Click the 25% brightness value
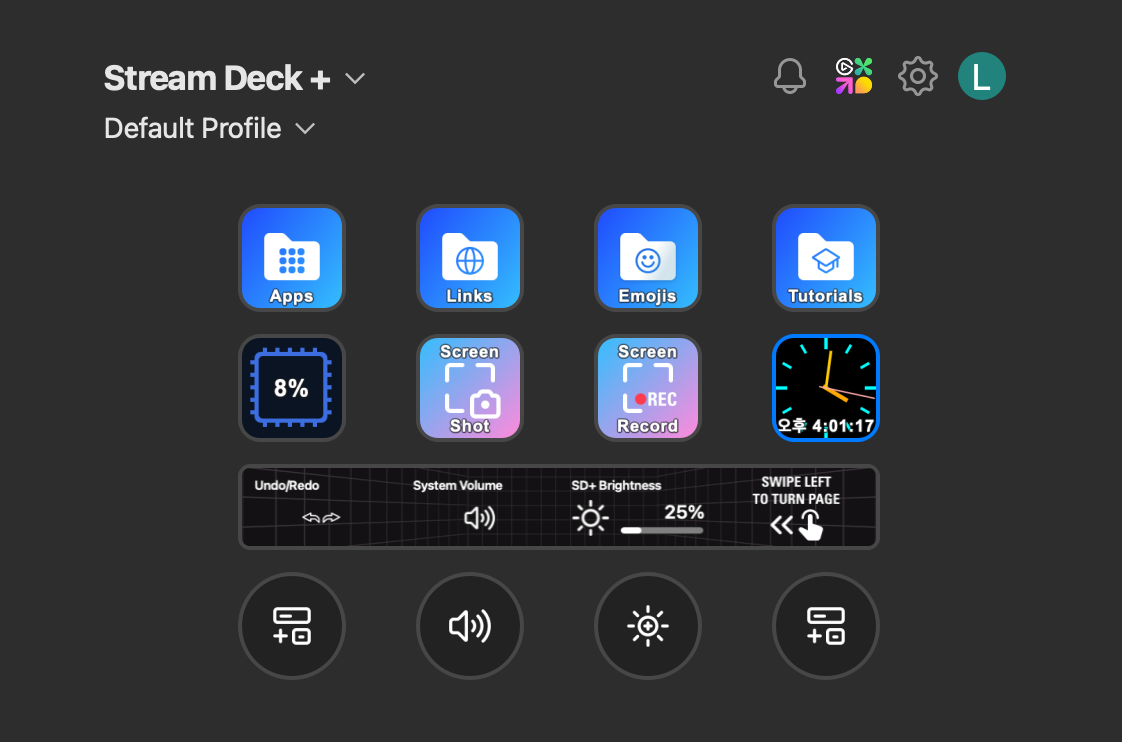Image resolution: width=1122 pixels, height=742 pixels. click(684, 512)
